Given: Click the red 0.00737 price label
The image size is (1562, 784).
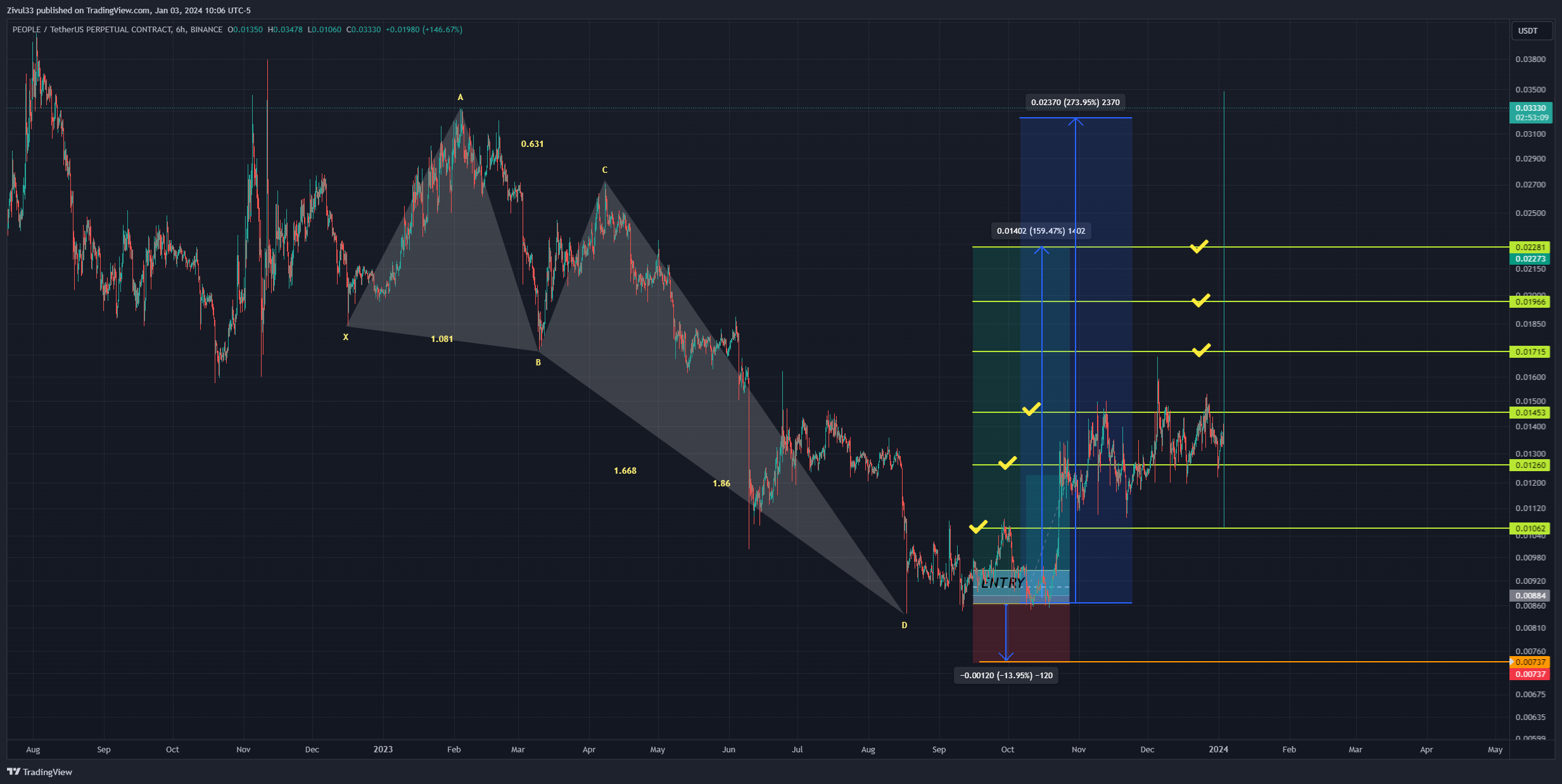Looking at the screenshot, I should pyautogui.click(x=1530, y=674).
